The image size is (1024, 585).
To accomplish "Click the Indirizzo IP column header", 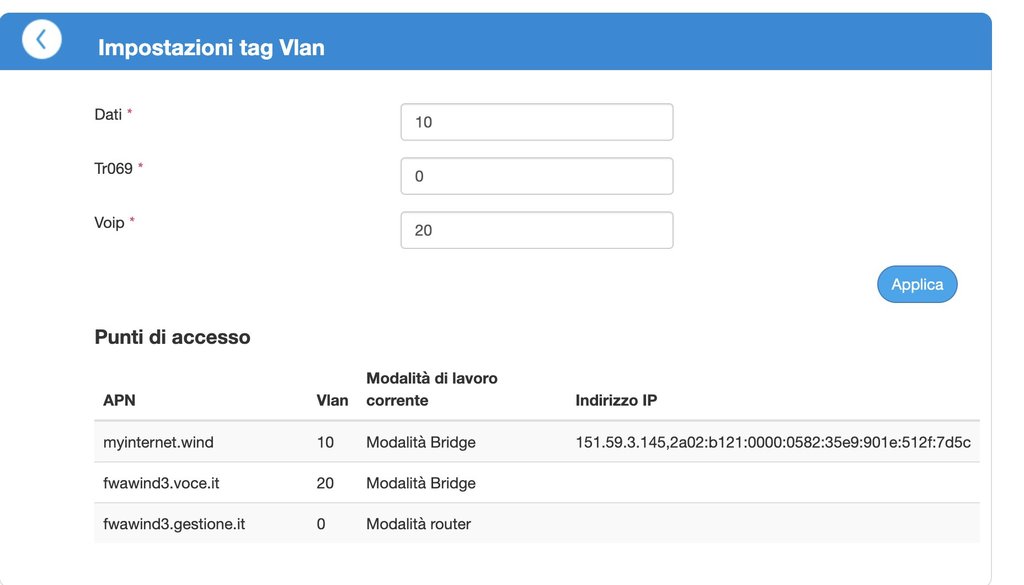I will click(x=616, y=400).
